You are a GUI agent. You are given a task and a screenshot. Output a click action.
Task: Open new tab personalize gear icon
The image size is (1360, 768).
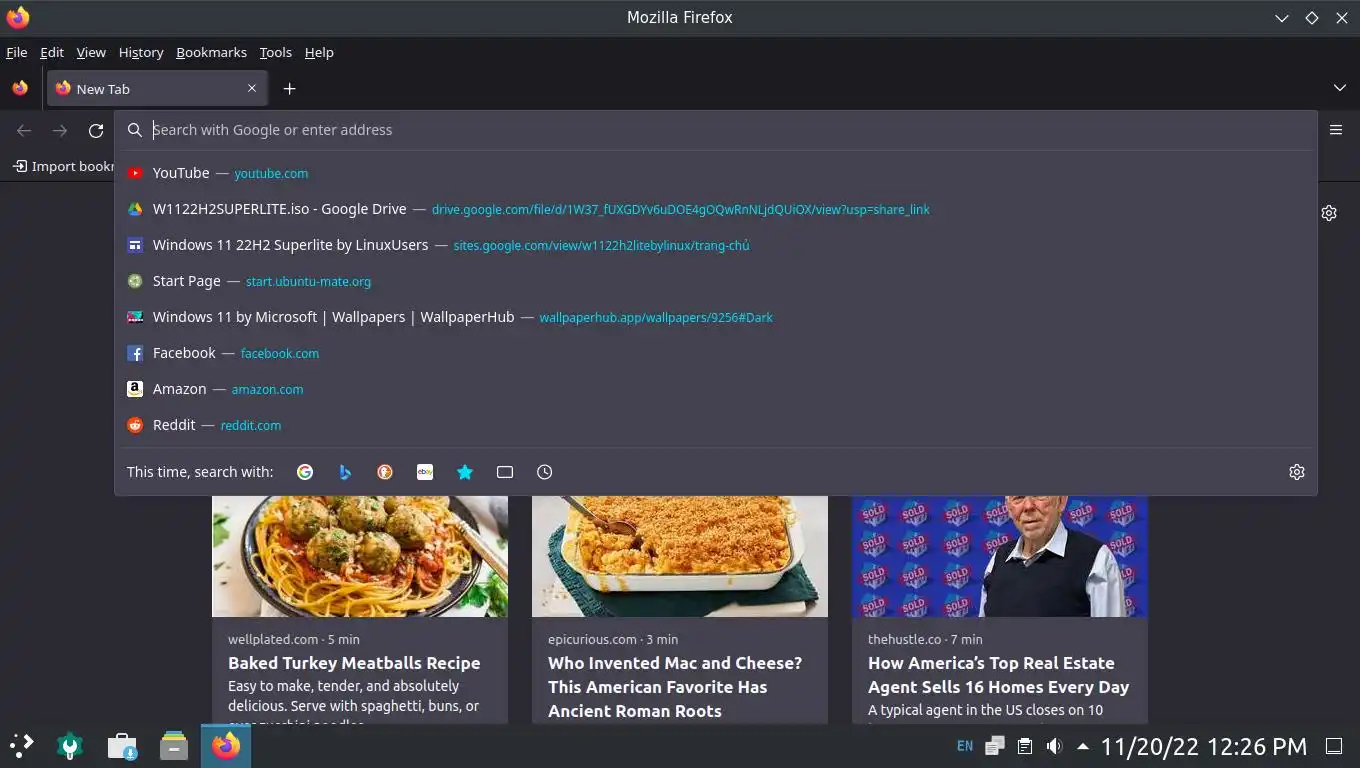(1329, 213)
